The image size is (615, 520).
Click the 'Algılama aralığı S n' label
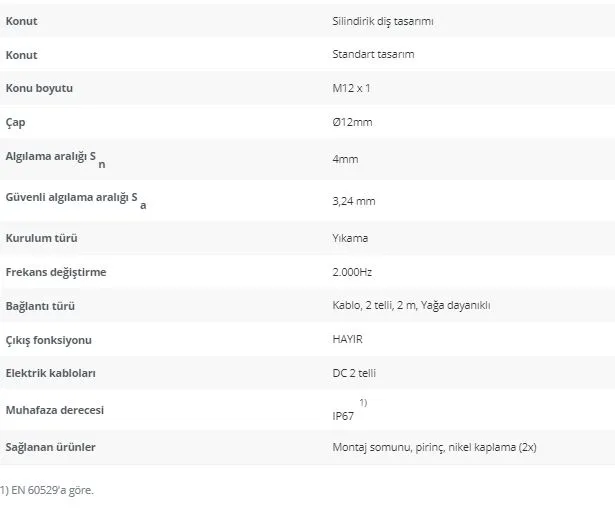(55, 159)
